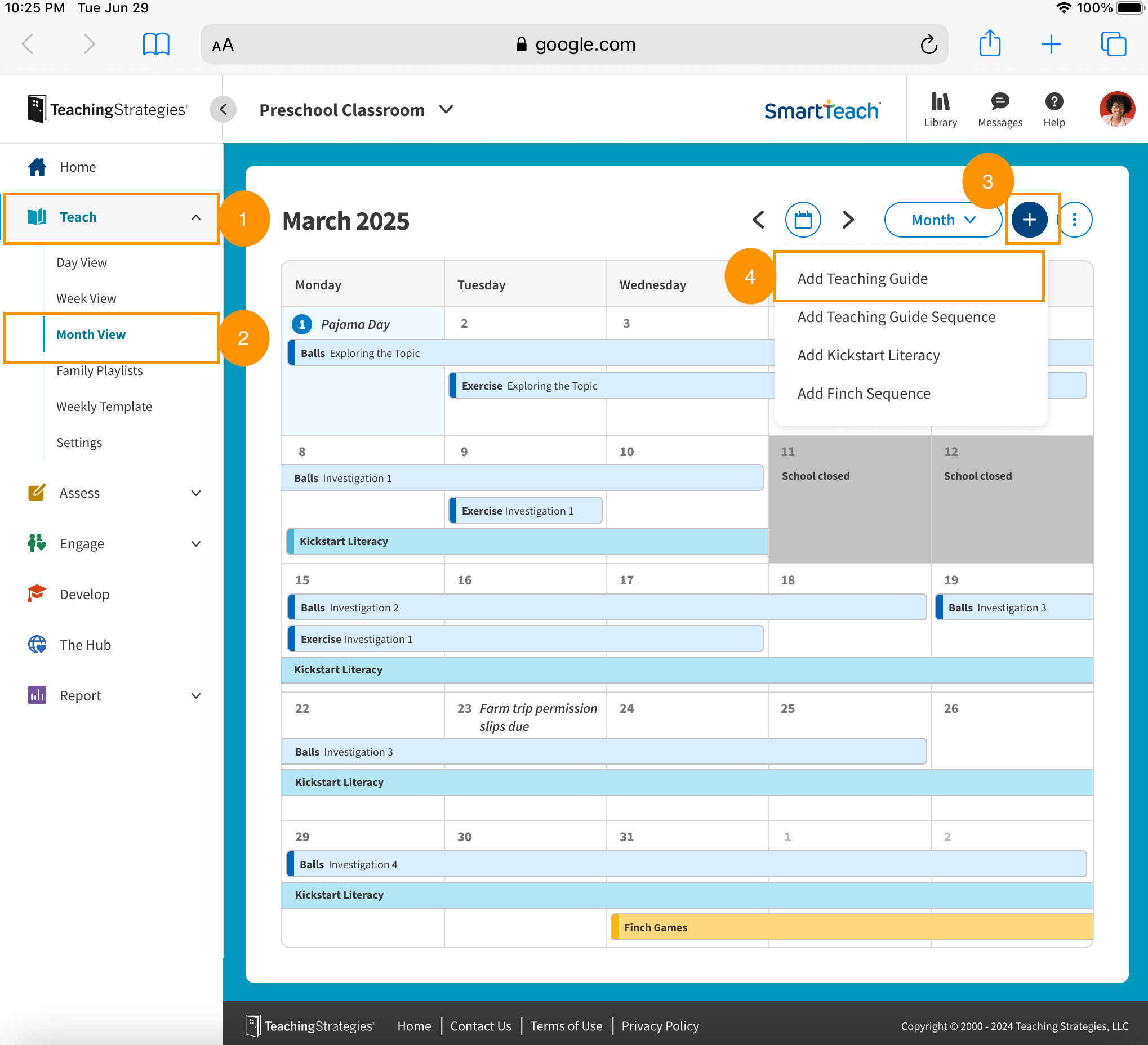Click the calendar date picker icon
Image resolution: width=1148 pixels, height=1045 pixels.
coord(802,220)
